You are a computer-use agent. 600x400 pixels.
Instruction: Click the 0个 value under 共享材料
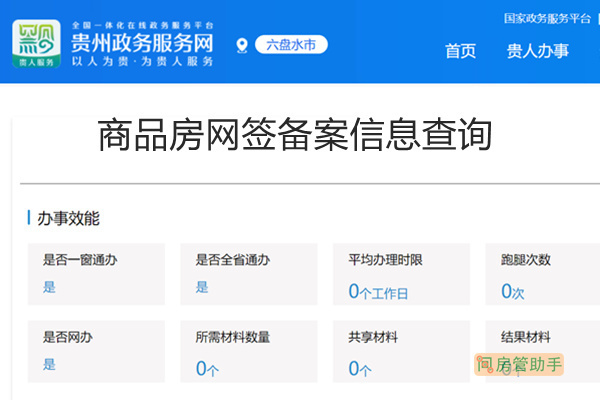click(360, 369)
